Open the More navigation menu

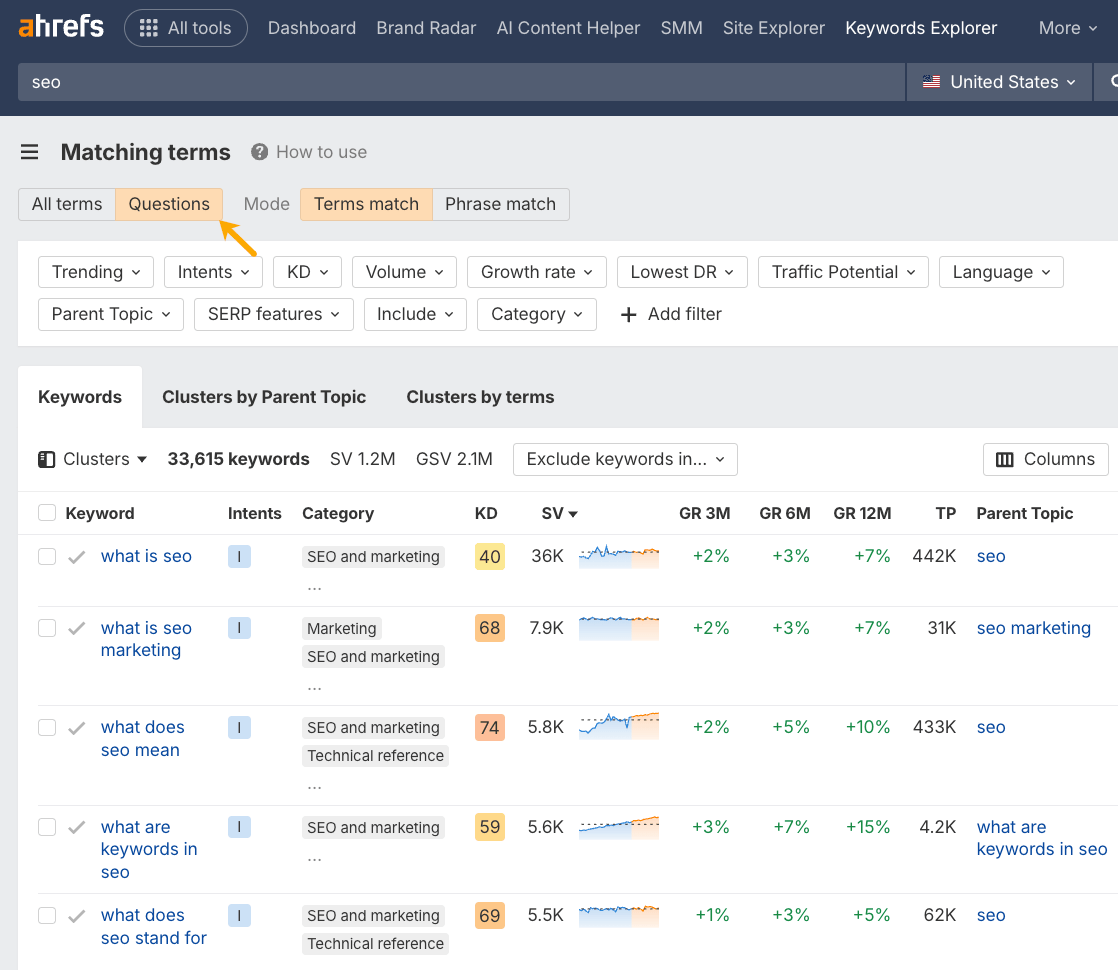[1067, 28]
